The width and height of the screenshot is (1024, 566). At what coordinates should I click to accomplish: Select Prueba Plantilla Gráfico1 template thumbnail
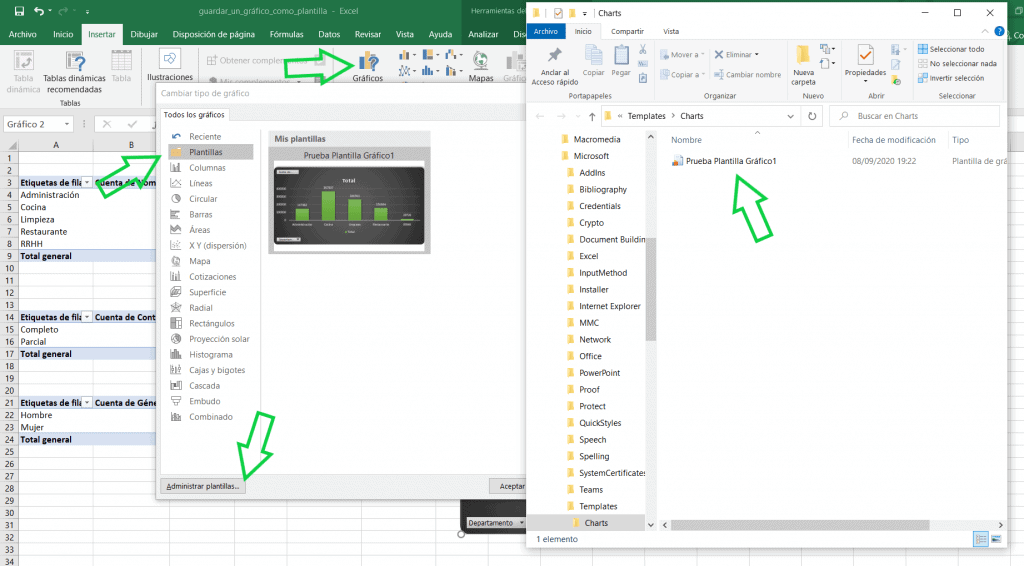[349, 200]
